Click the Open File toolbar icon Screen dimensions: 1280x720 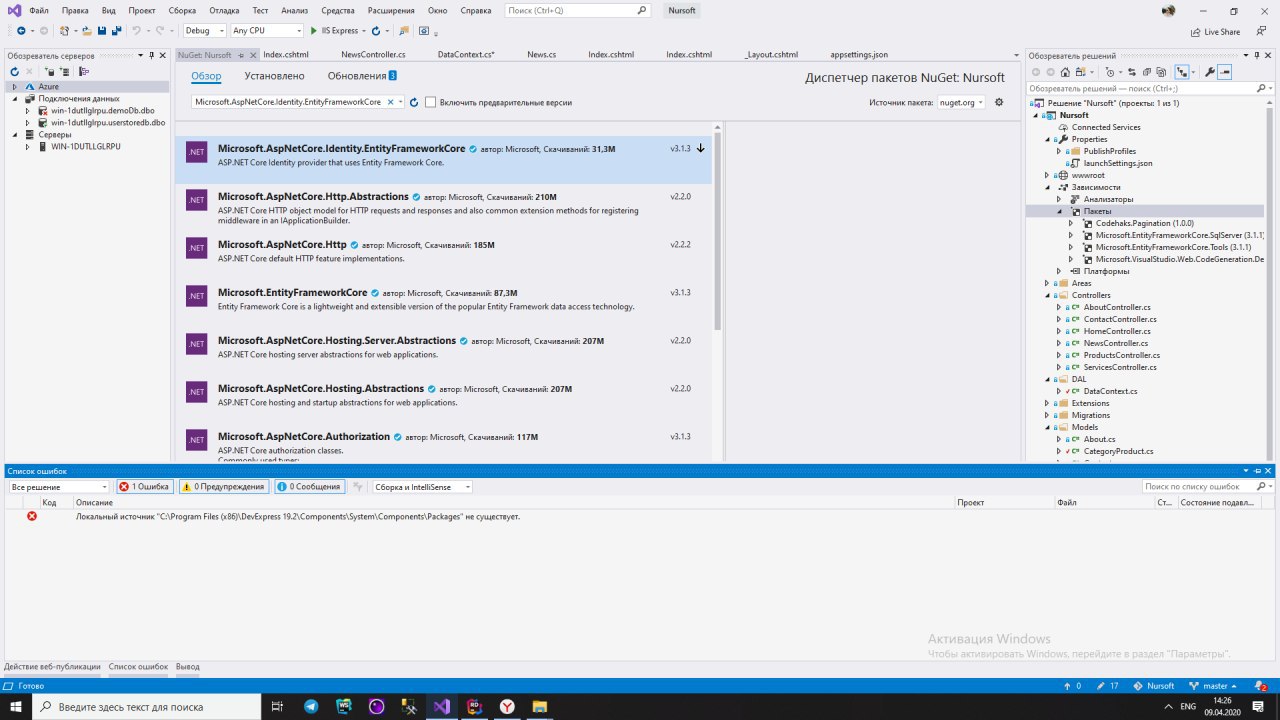pyautogui.click(x=88, y=31)
